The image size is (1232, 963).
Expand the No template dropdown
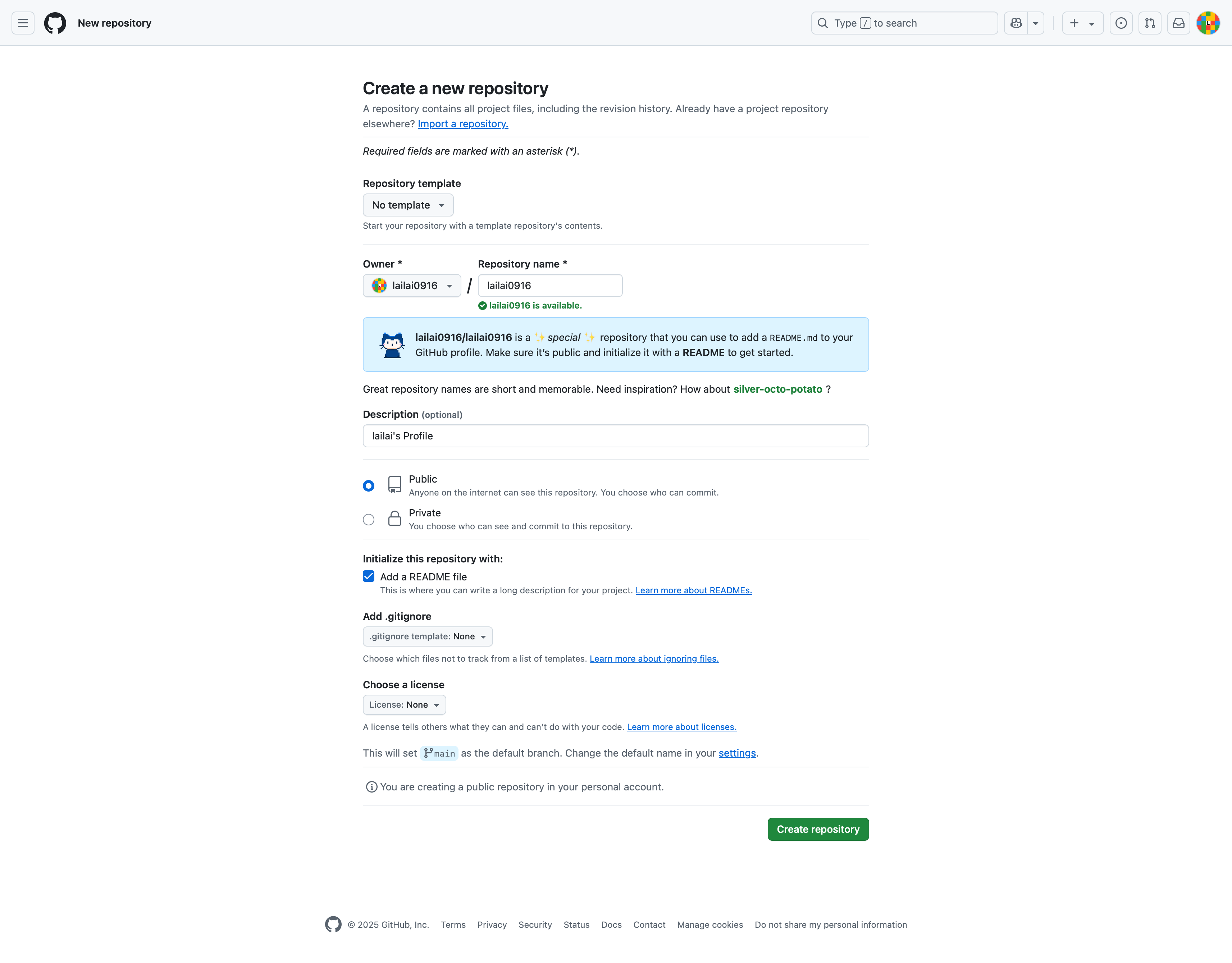[x=408, y=205]
